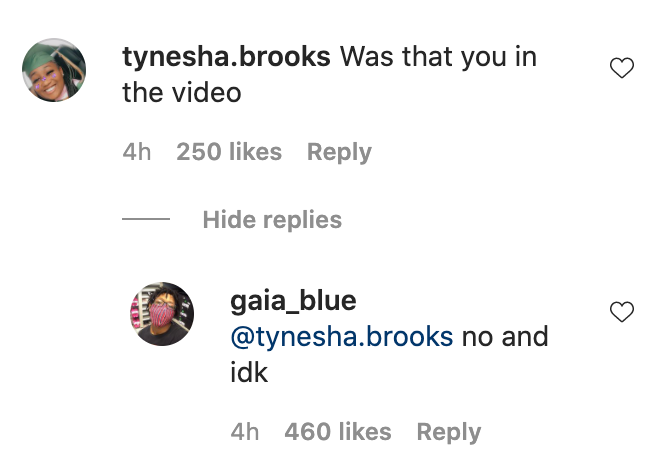Like gaia_blue's reply with the heart icon

point(622,312)
